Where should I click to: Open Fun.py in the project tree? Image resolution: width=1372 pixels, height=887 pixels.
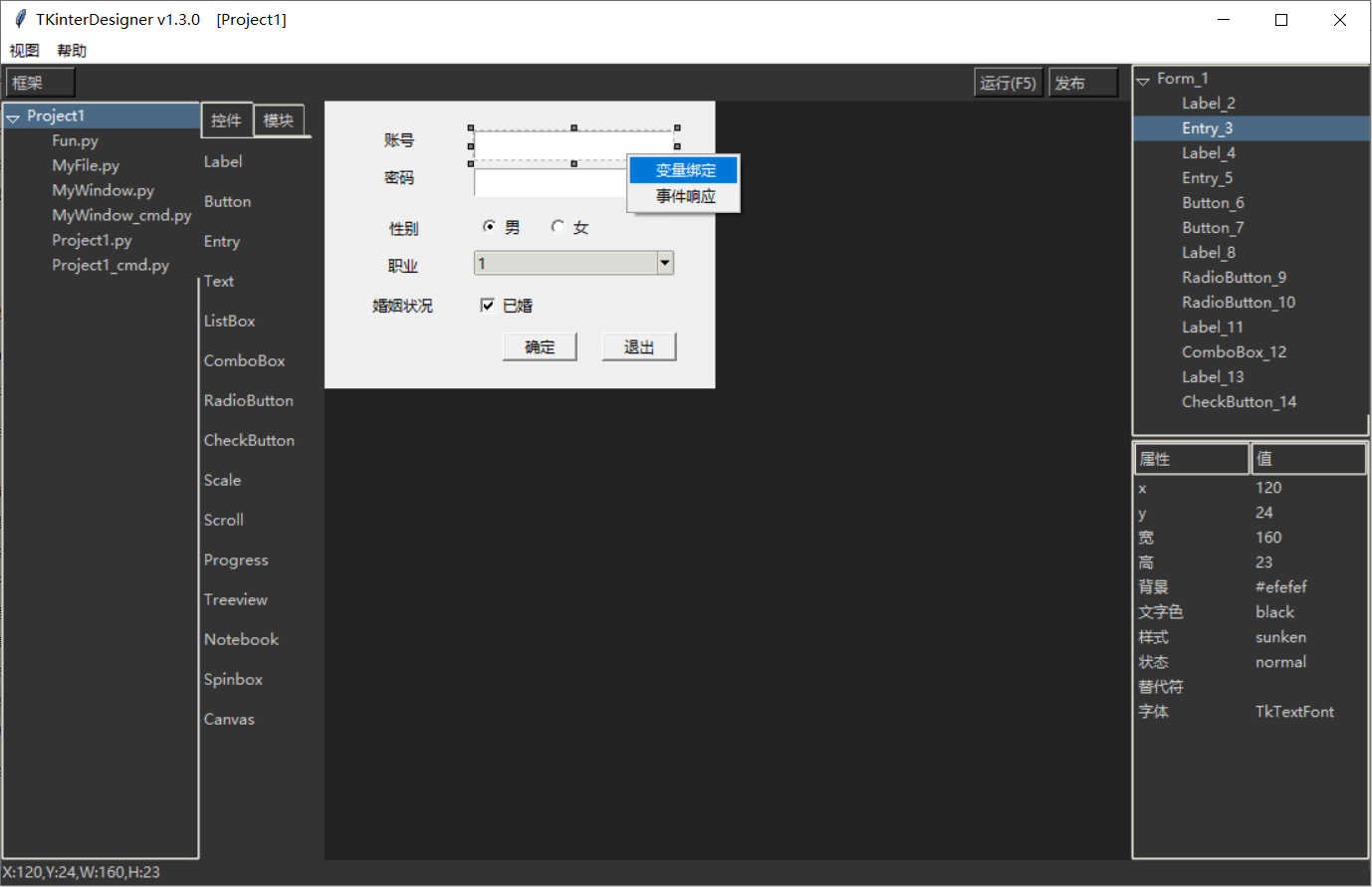(75, 141)
